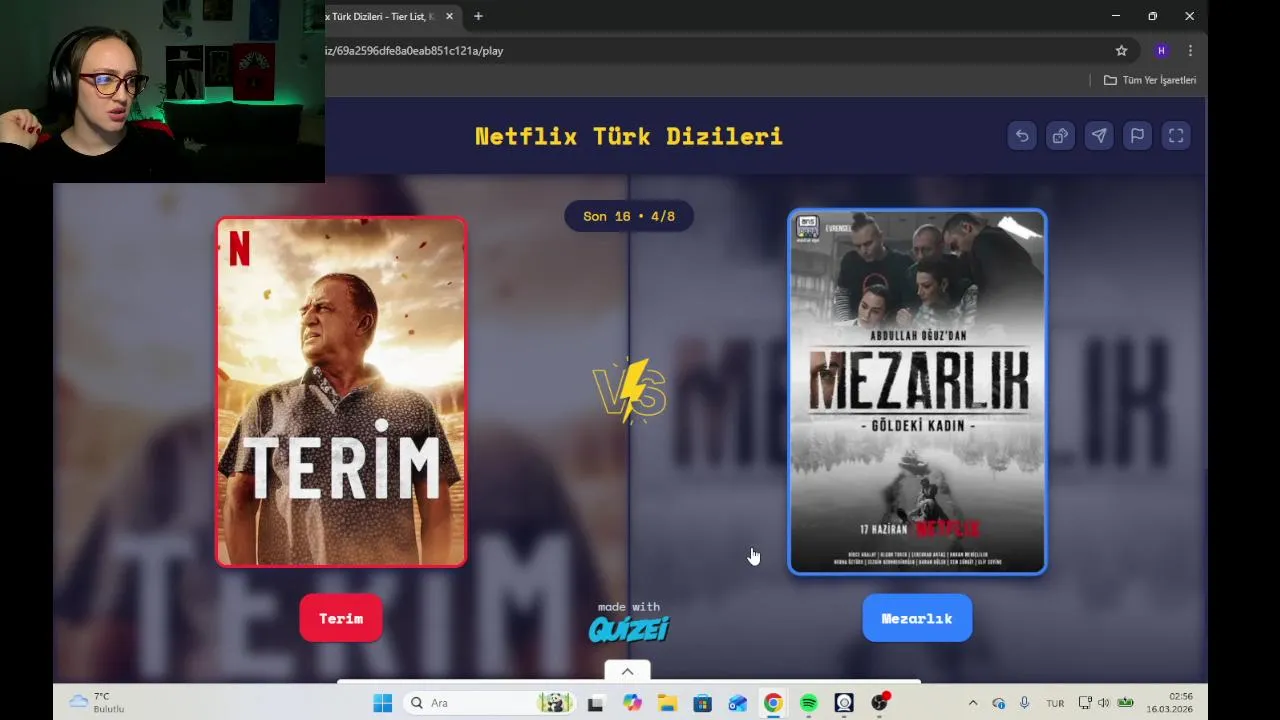
Task: Click the taskbar search box Ara
Action: coord(488,703)
